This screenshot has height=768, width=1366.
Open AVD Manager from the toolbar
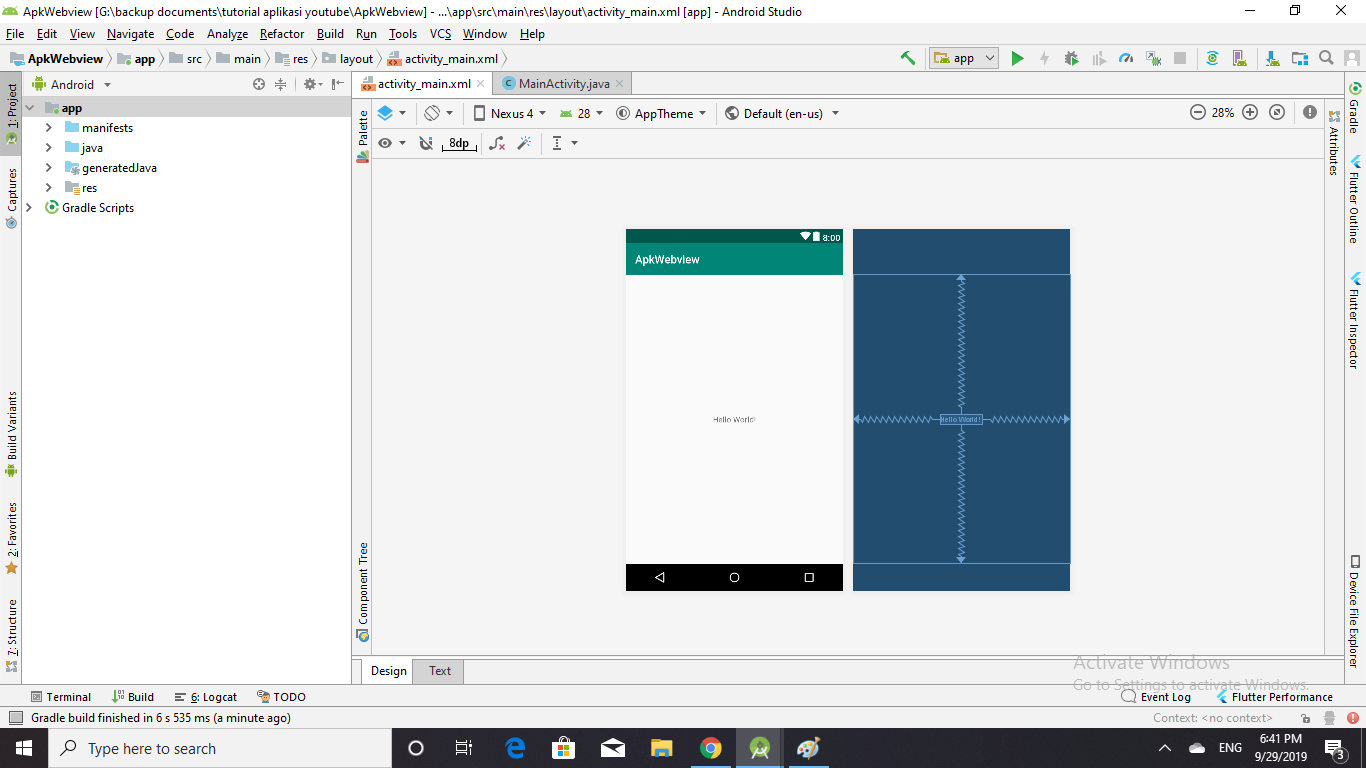[x=1240, y=58]
